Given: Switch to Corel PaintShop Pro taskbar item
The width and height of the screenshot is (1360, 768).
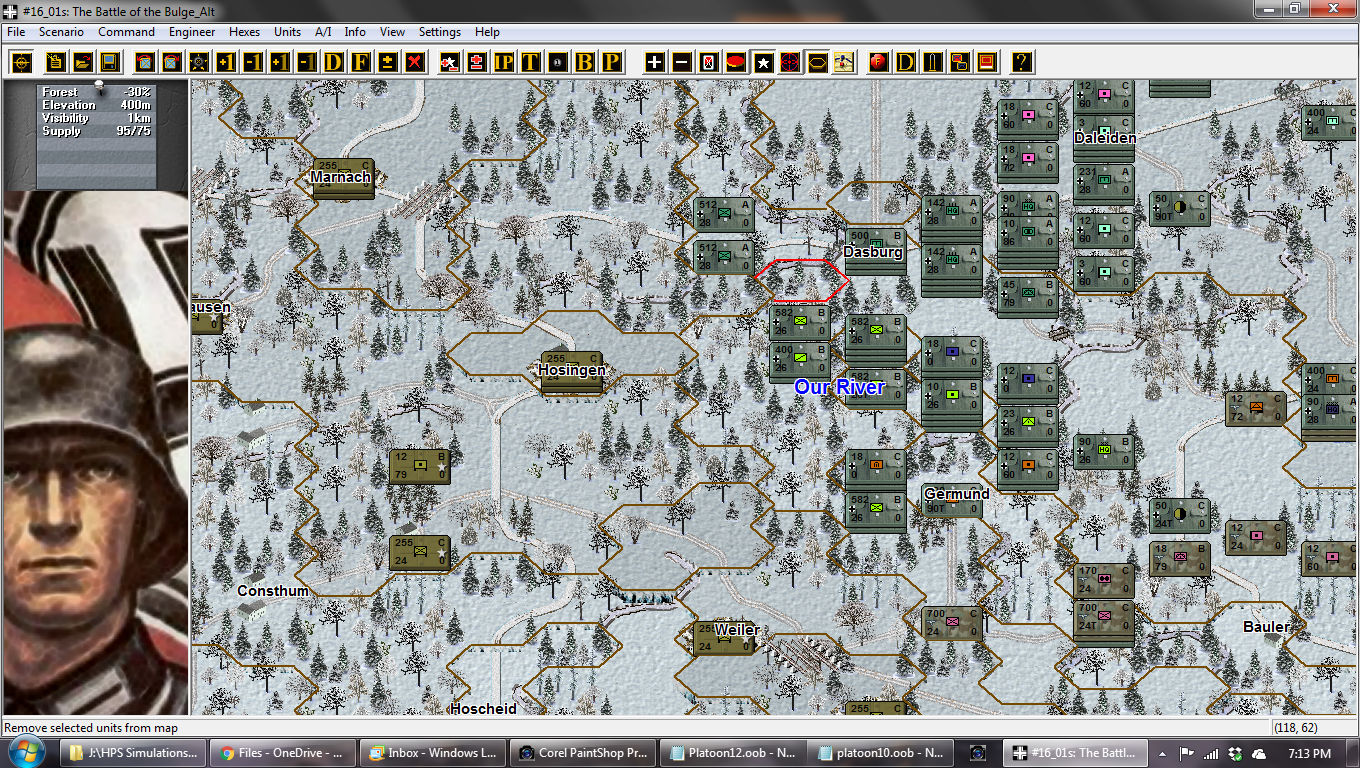Looking at the screenshot, I should tap(584, 753).
